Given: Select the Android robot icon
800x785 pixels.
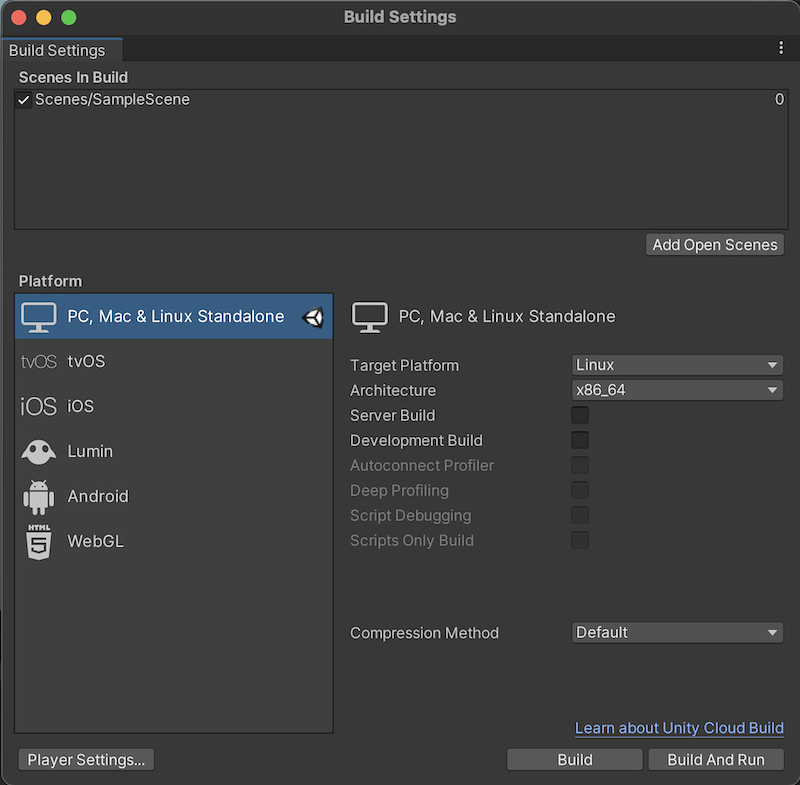Looking at the screenshot, I should click(39, 497).
